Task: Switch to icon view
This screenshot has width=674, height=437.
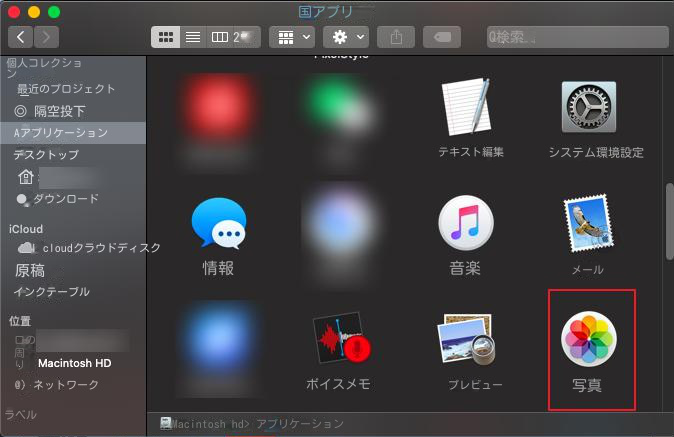Action: [165, 37]
